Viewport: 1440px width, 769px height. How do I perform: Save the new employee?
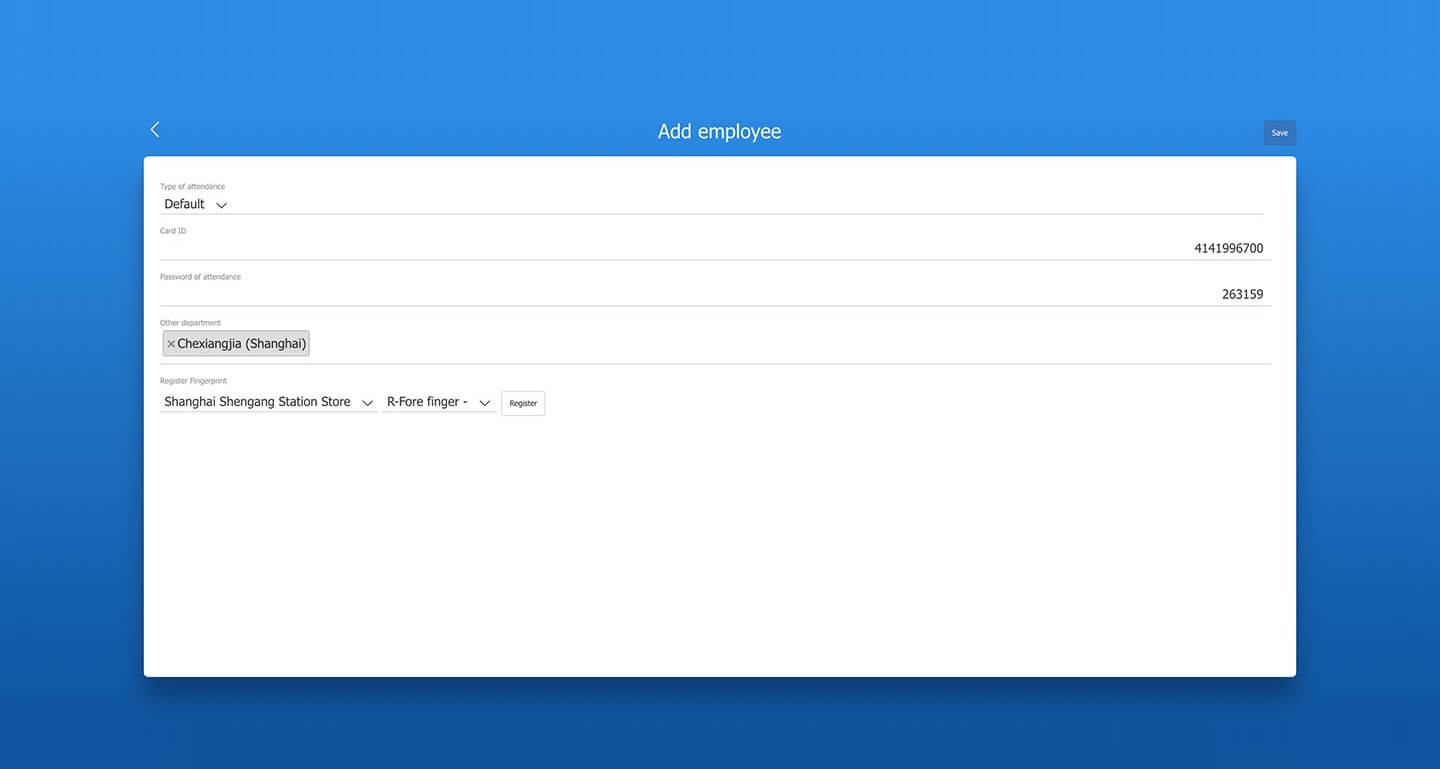pos(1280,133)
